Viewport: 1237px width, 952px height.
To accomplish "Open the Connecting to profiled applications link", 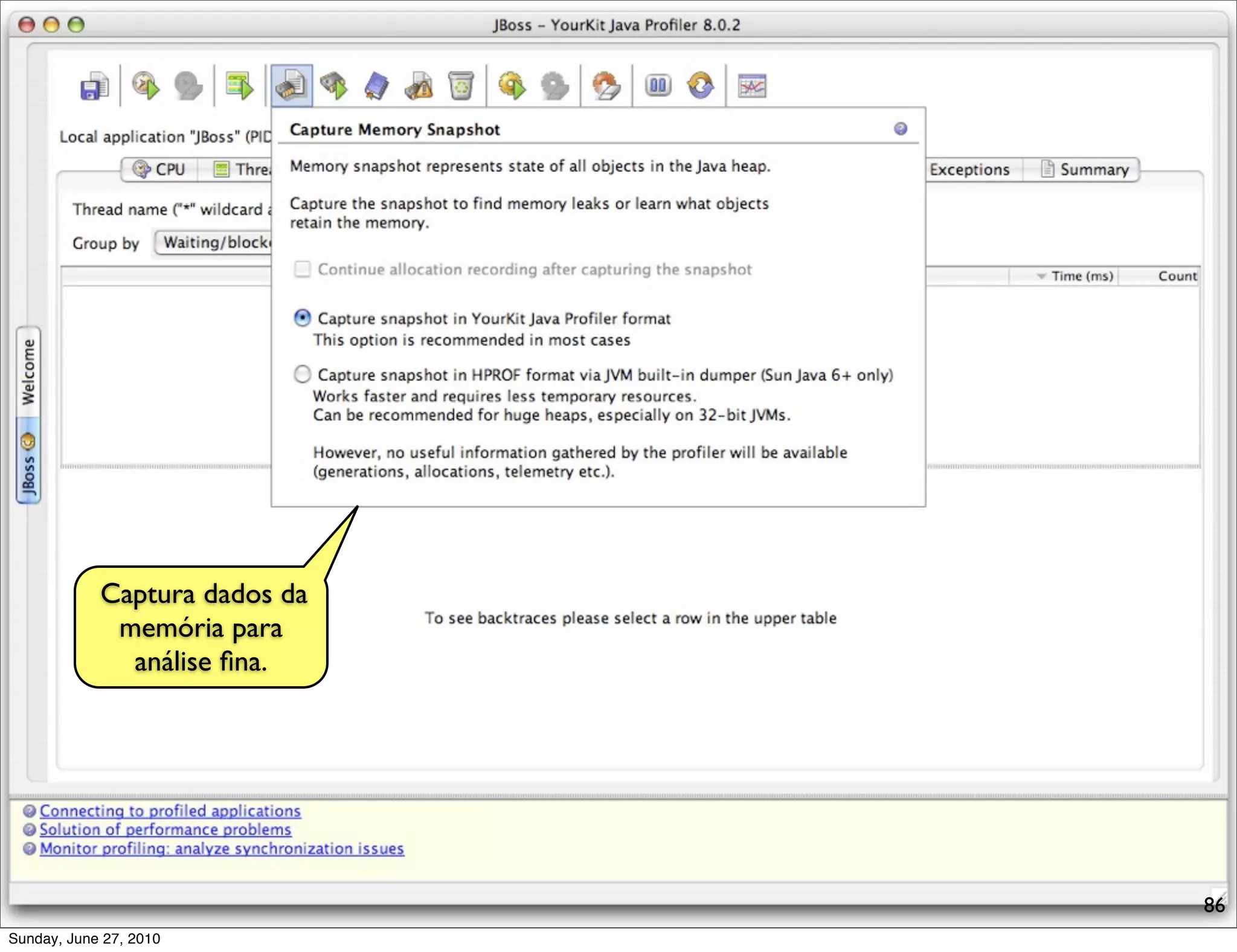I will pos(170,811).
